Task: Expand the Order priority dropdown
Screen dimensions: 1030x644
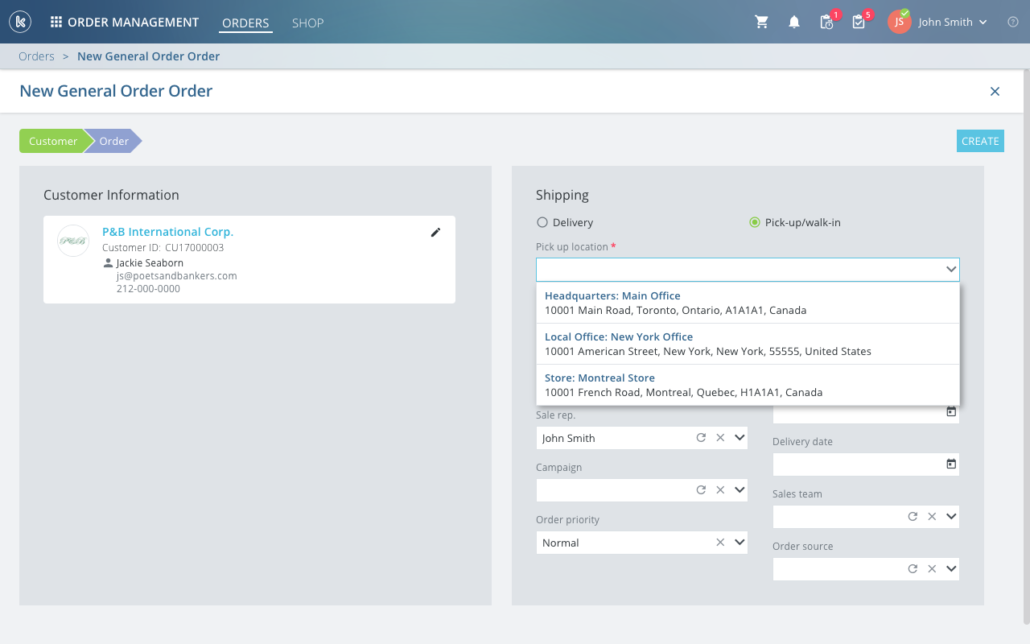Action: coord(740,543)
